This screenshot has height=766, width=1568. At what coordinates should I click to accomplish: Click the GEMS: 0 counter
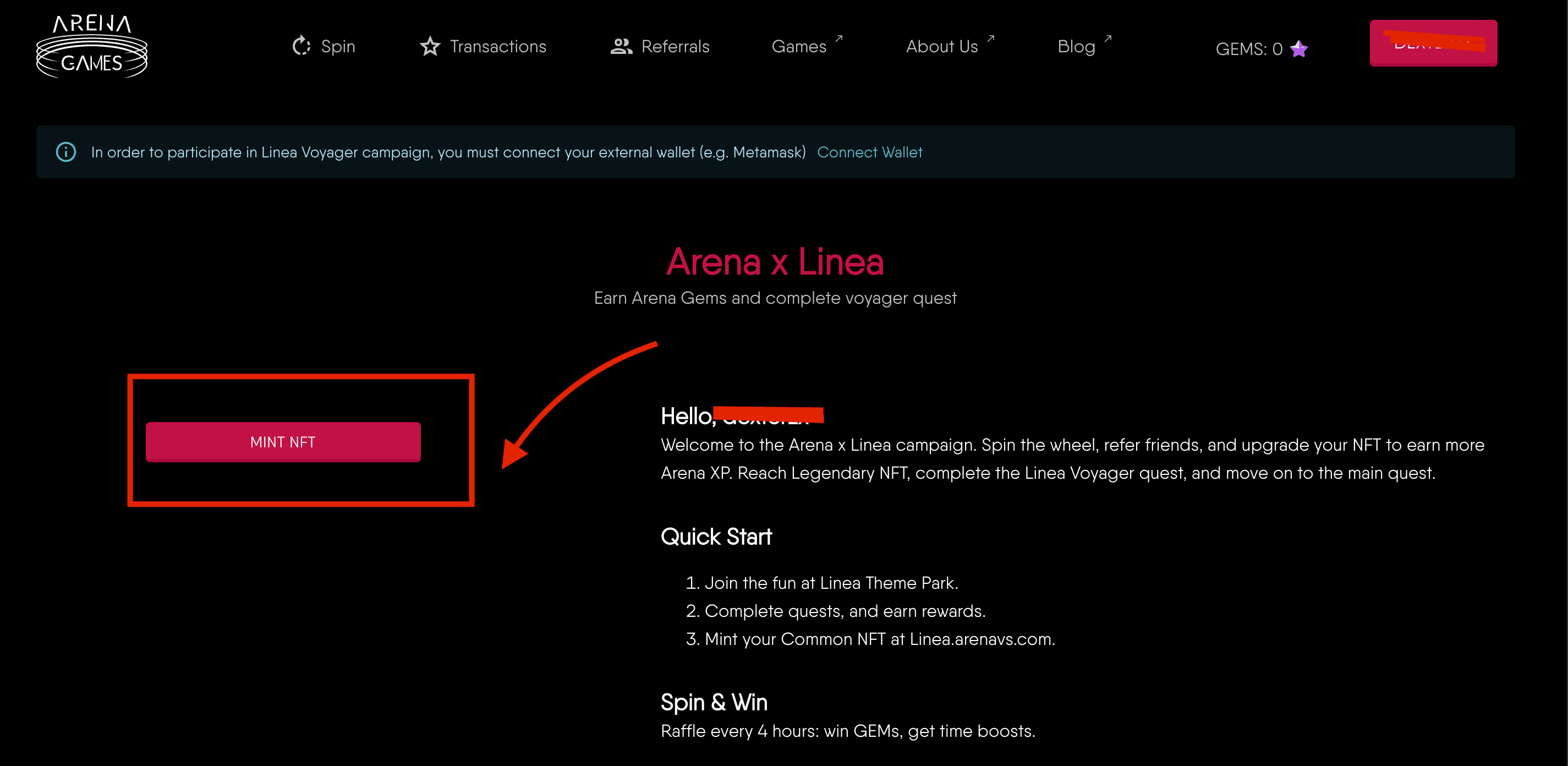[x=1249, y=49]
